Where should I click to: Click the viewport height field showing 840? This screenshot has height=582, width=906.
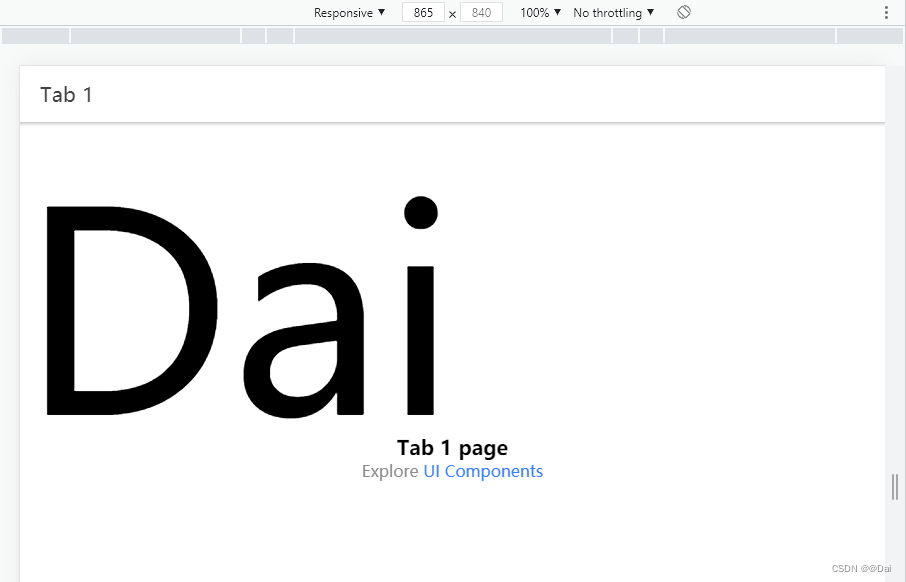pos(481,13)
